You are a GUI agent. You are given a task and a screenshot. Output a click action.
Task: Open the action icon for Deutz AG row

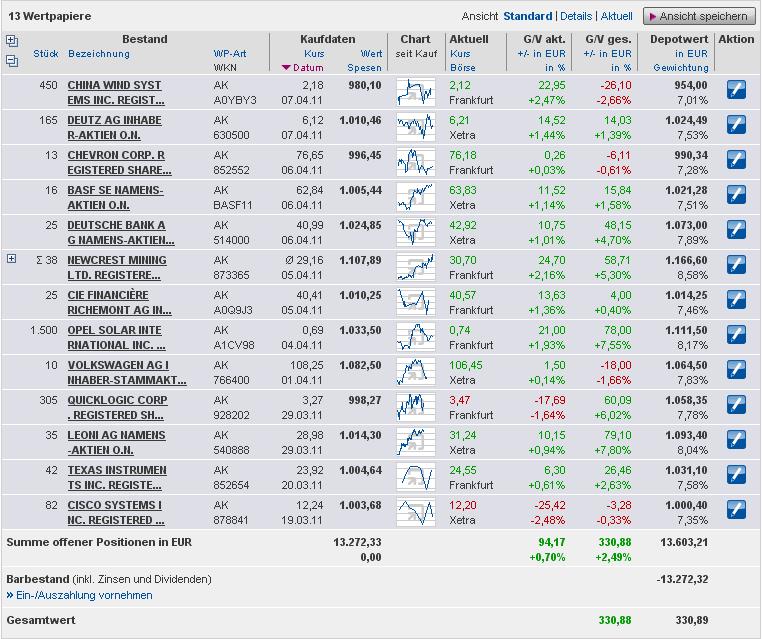click(736, 126)
